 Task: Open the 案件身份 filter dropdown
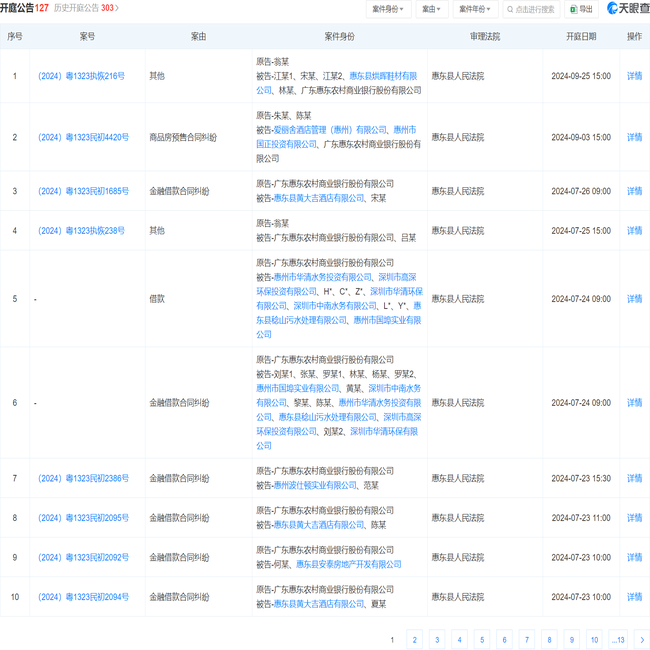coord(388,9)
